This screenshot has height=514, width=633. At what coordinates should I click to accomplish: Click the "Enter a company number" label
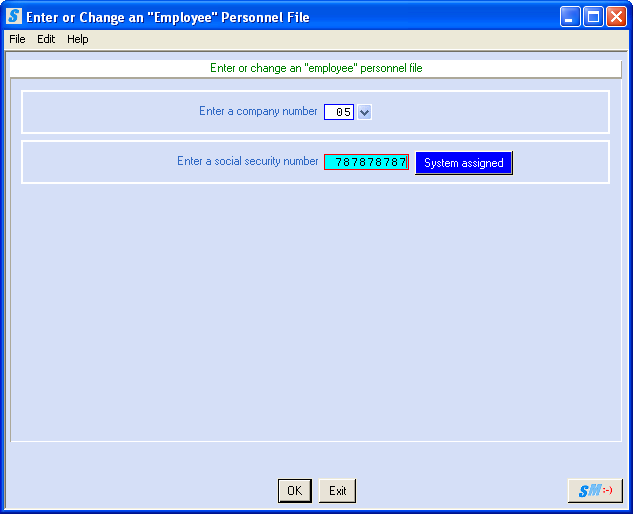click(258, 111)
